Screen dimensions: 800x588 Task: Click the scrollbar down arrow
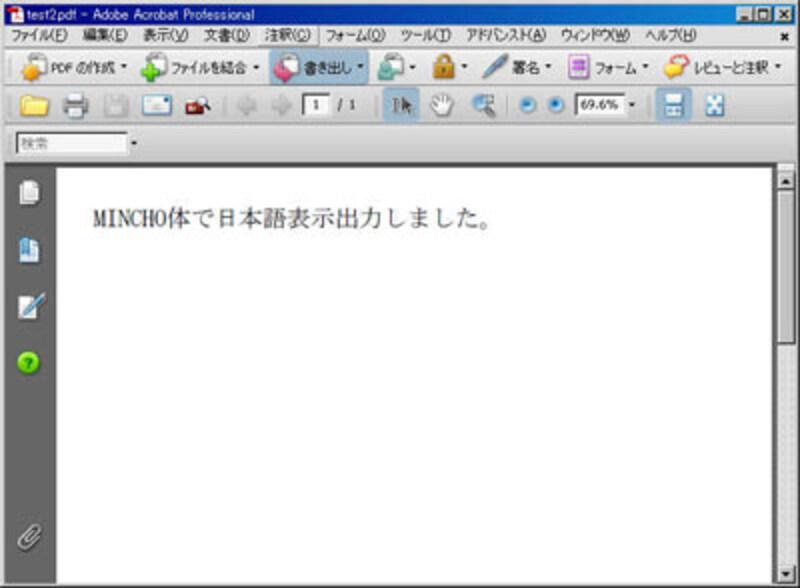pyautogui.click(x=786, y=575)
